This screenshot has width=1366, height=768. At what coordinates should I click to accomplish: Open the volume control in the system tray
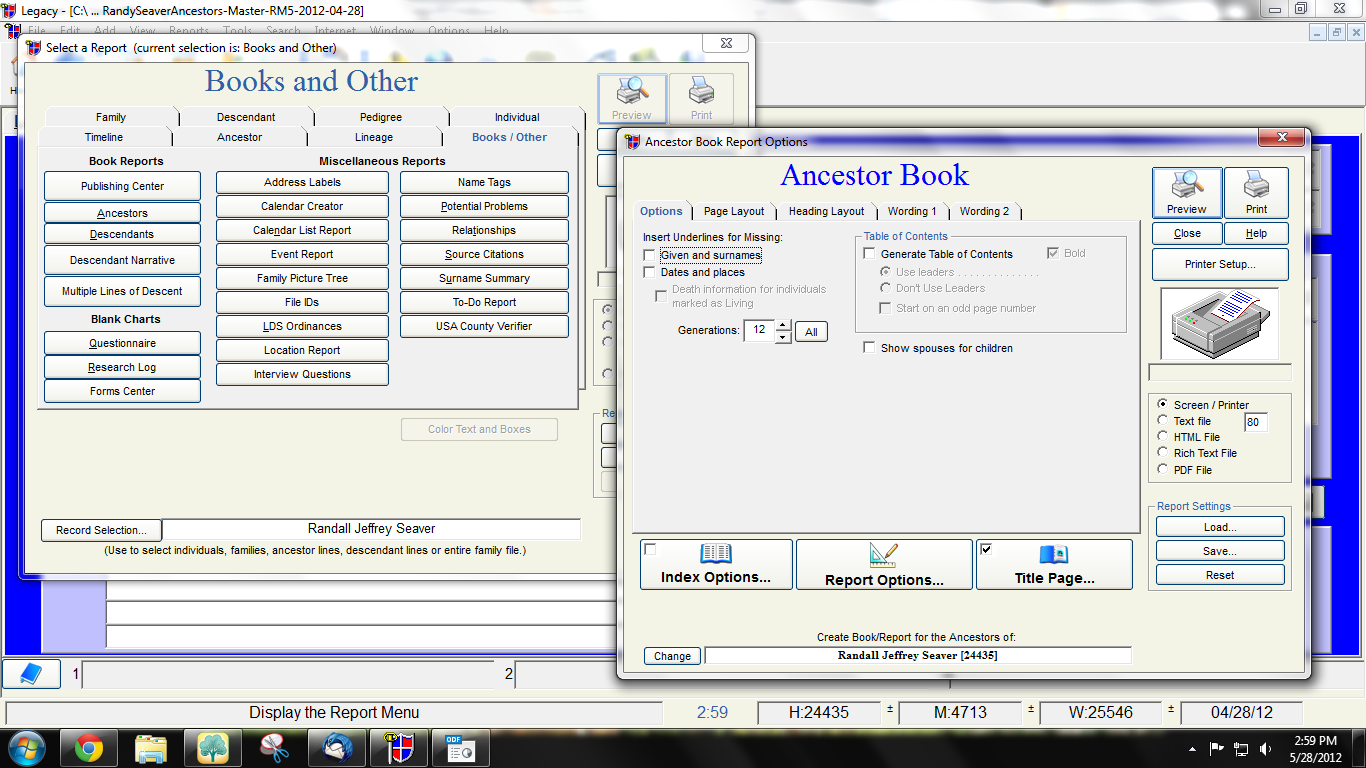click(1267, 748)
